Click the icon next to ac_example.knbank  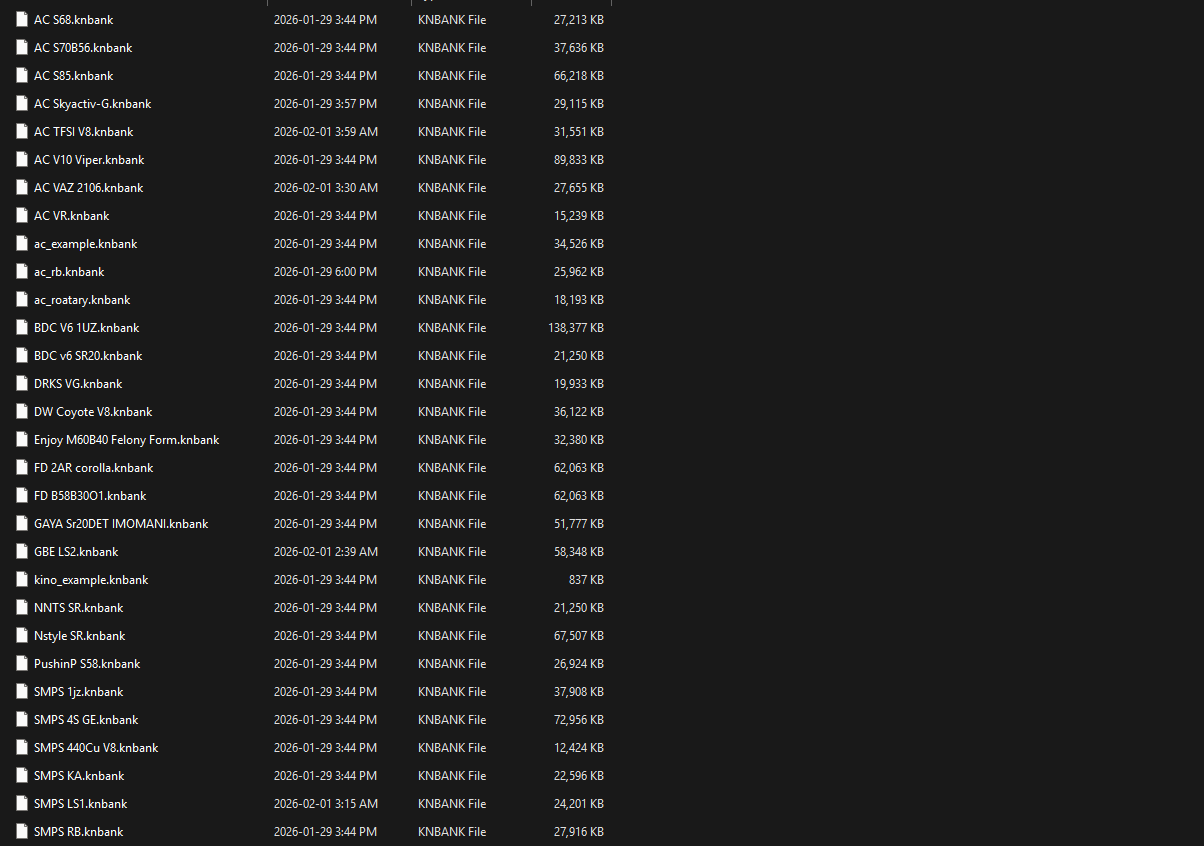tap(23, 244)
